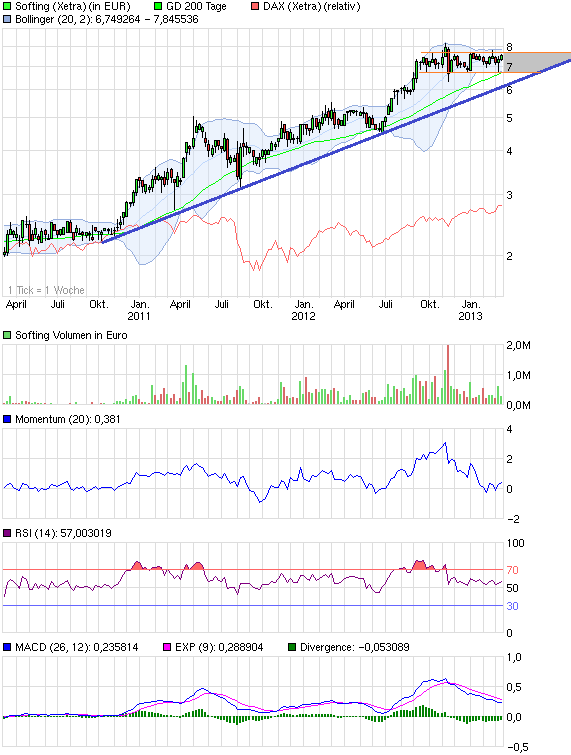Image resolution: width=571 pixels, height=755 pixels.
Task: Click the '100' RSI axis label
Action: click(x=515, y=543)
